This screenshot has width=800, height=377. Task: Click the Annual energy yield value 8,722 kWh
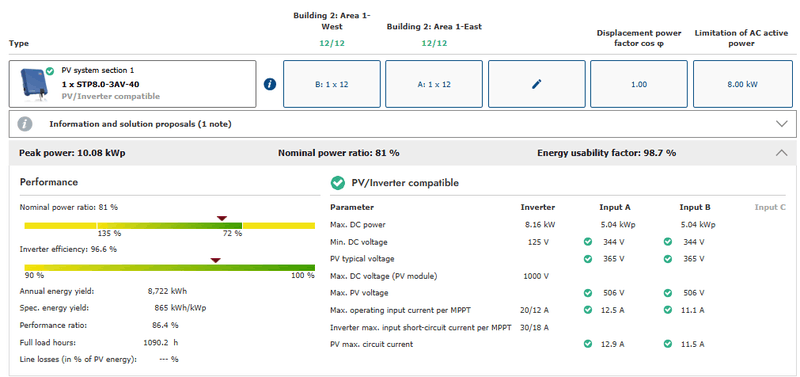coord(167,291)
